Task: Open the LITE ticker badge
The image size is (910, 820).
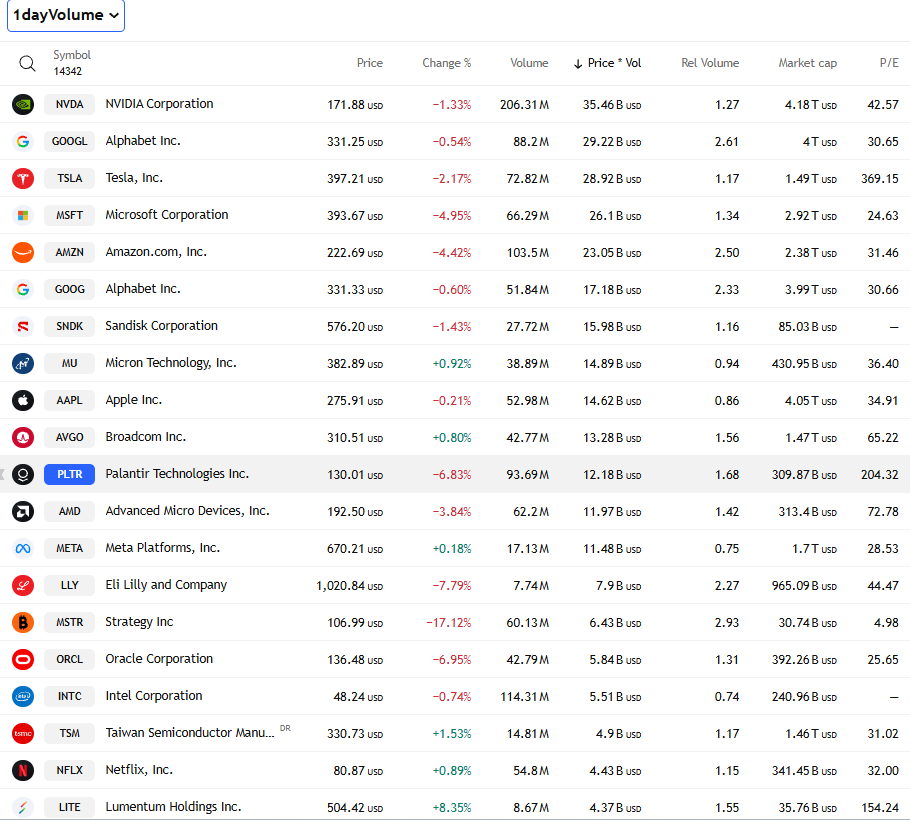Action: coord(70,807)
